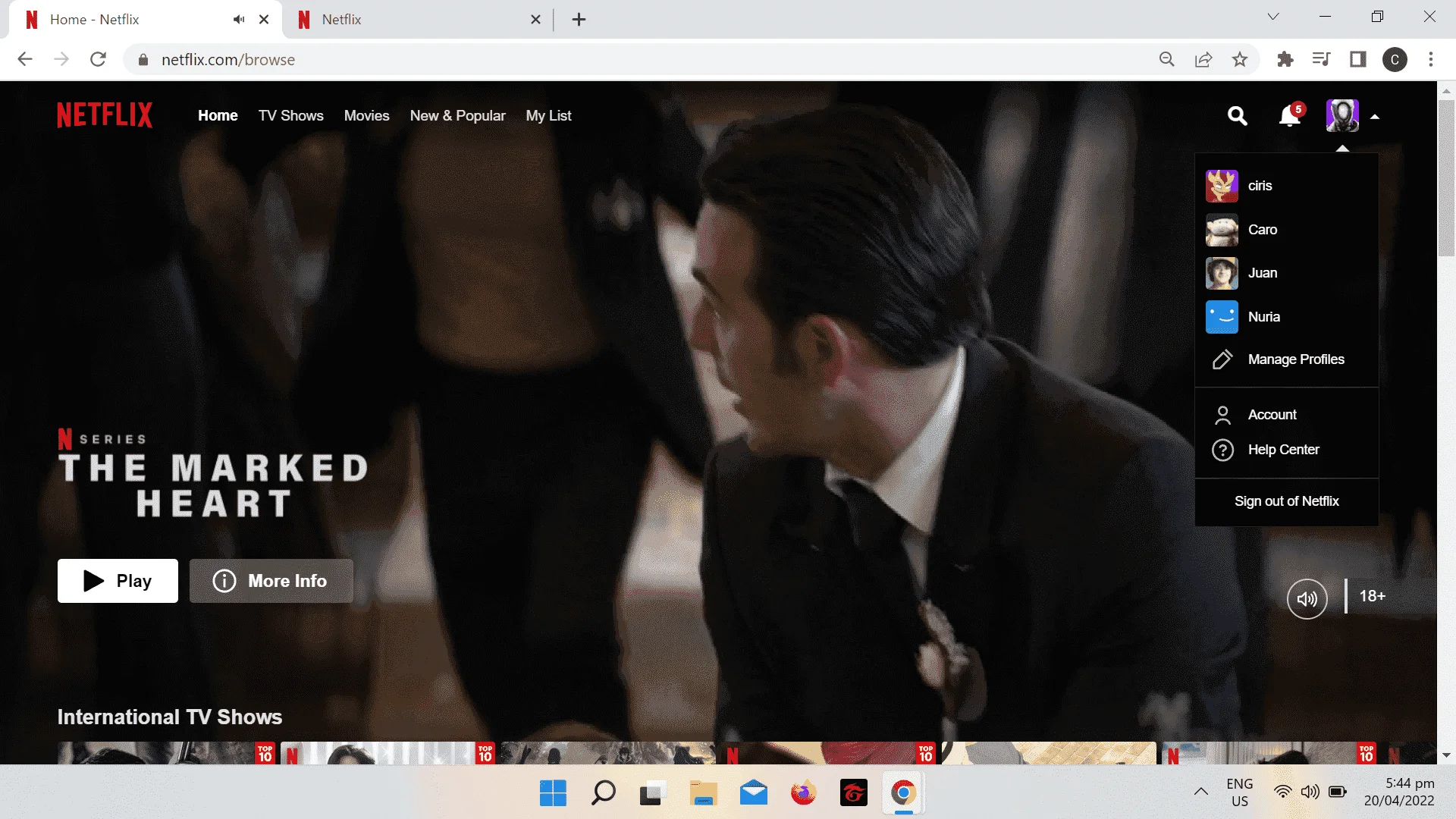Screen dimensions: 1456x819
Task: Click the current profile avatar in header
Action: 1341,116
